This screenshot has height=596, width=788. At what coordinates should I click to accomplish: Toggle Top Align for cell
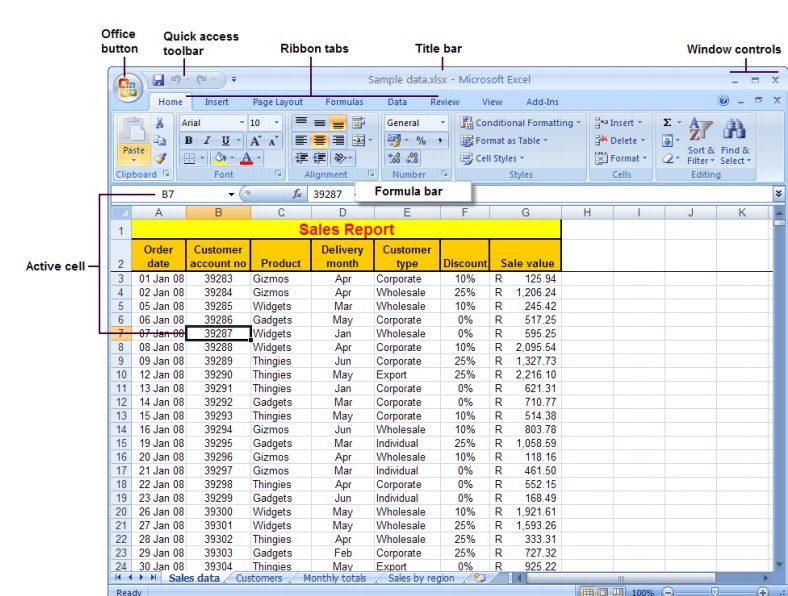point(301,122)
